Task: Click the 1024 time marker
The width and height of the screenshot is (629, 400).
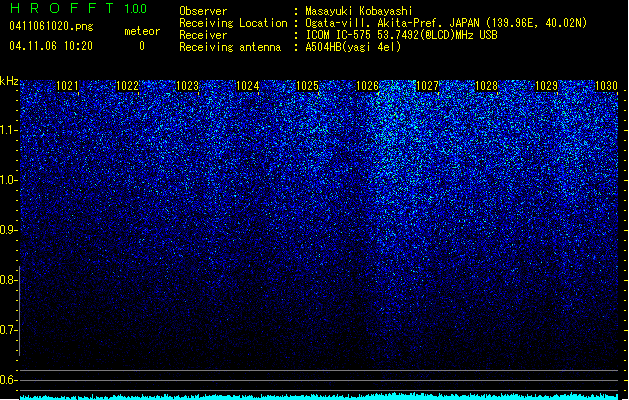Action: [248, 86]
